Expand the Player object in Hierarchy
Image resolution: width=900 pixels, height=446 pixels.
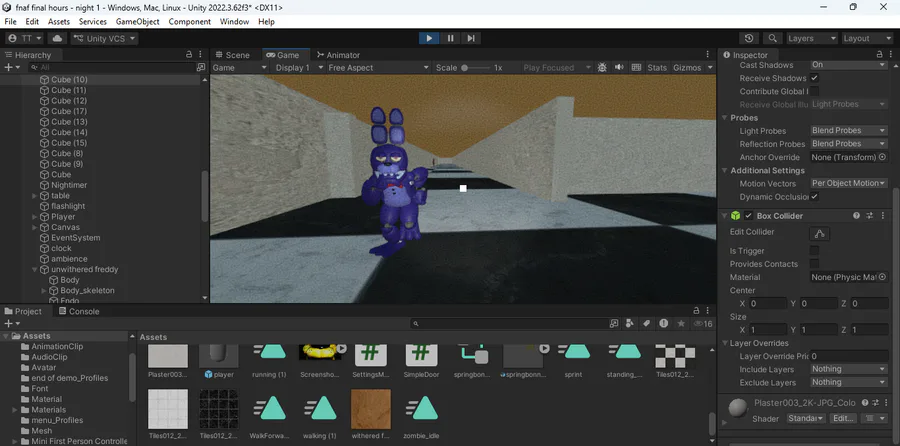34,217
